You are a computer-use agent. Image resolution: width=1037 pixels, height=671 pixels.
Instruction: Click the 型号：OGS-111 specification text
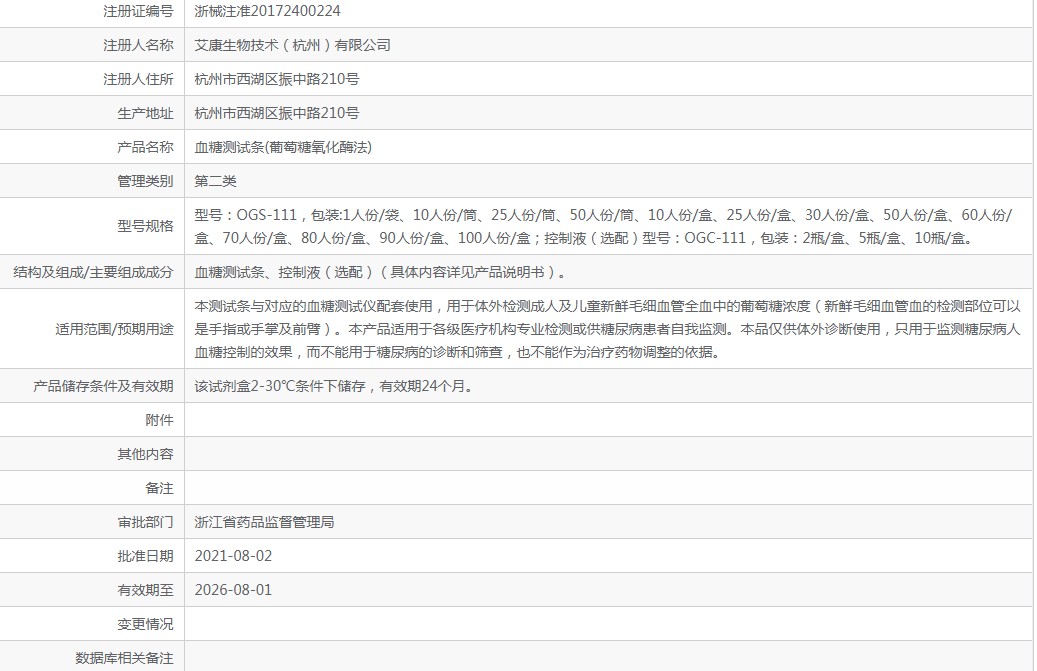[603, 226]
